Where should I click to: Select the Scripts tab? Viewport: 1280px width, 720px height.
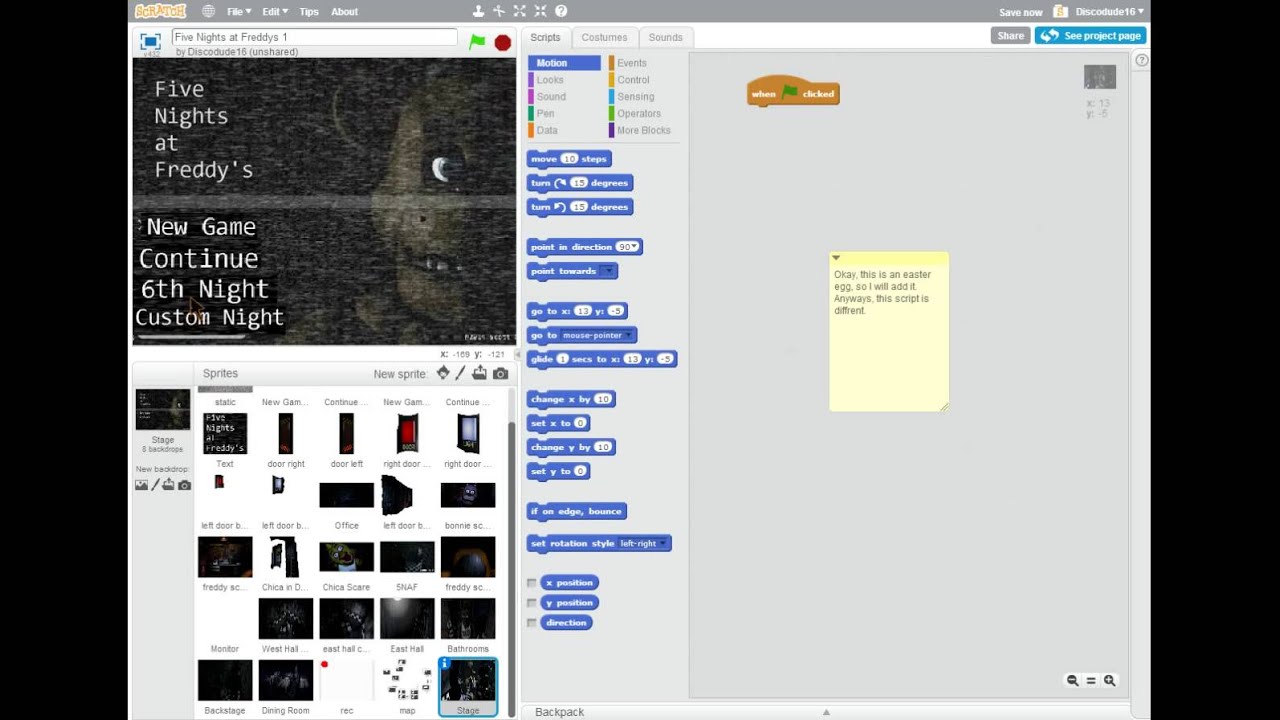click(545, 37)
